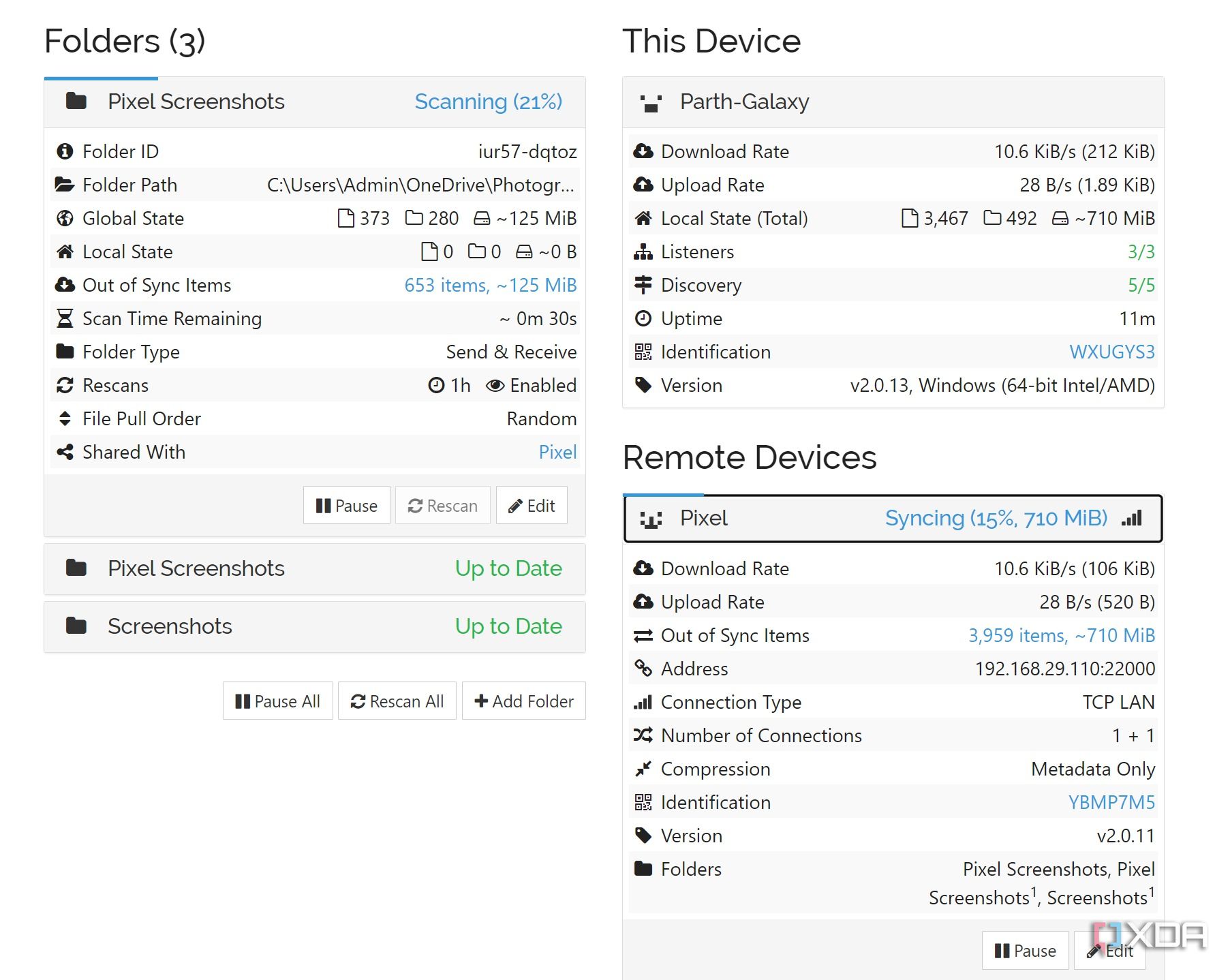This screenshot has width=1230, height=980.
Task: Collapse the Pixel remote device header
Action: pyautogui.click(x=893, y=519)
